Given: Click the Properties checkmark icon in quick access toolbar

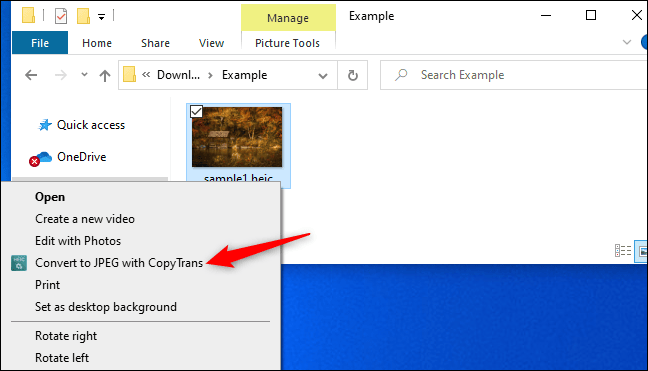Looking at the screenshot, I should click(61, 16).
